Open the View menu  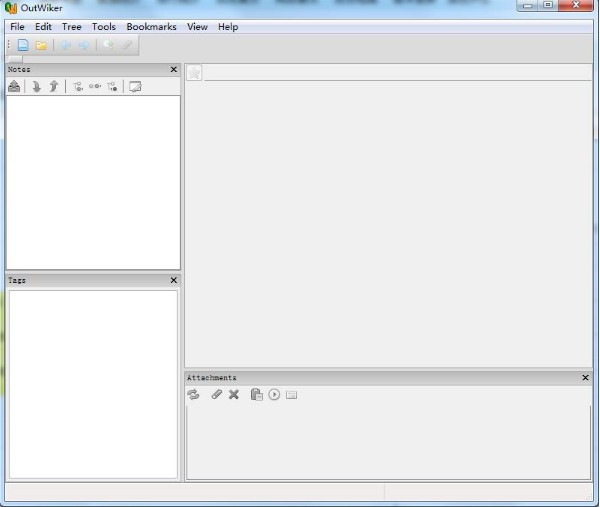[197, 27]
